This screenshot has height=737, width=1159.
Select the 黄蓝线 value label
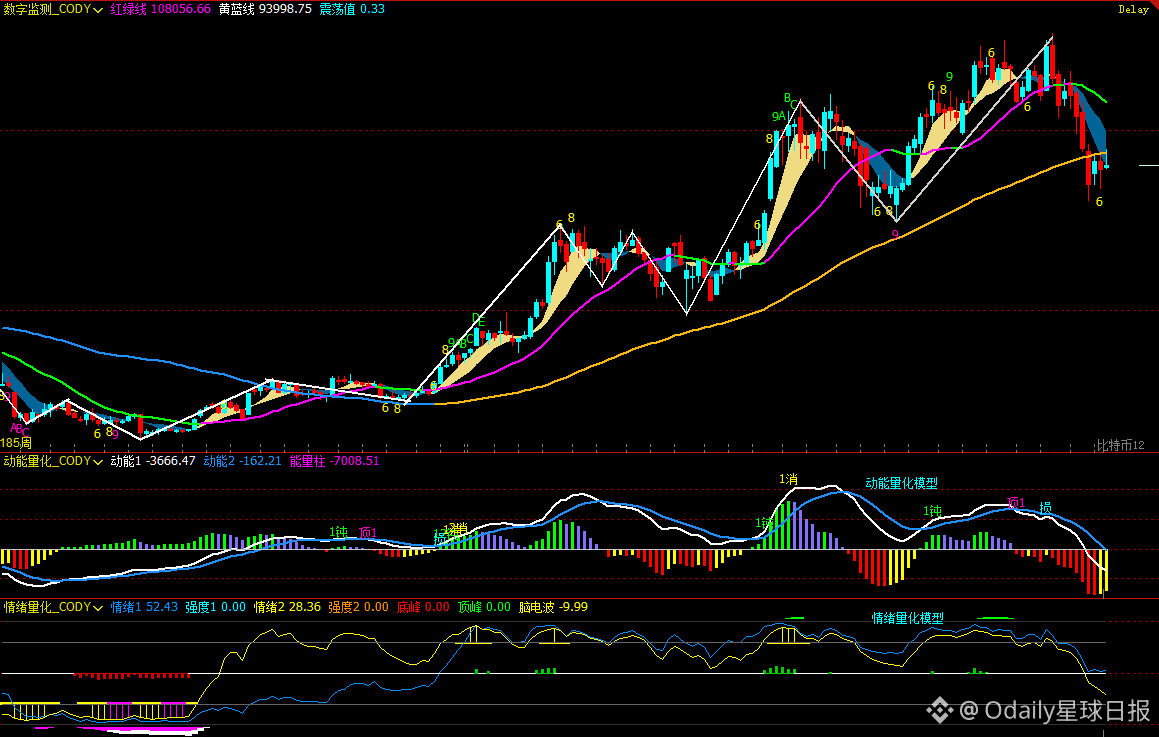pos(265,10)
